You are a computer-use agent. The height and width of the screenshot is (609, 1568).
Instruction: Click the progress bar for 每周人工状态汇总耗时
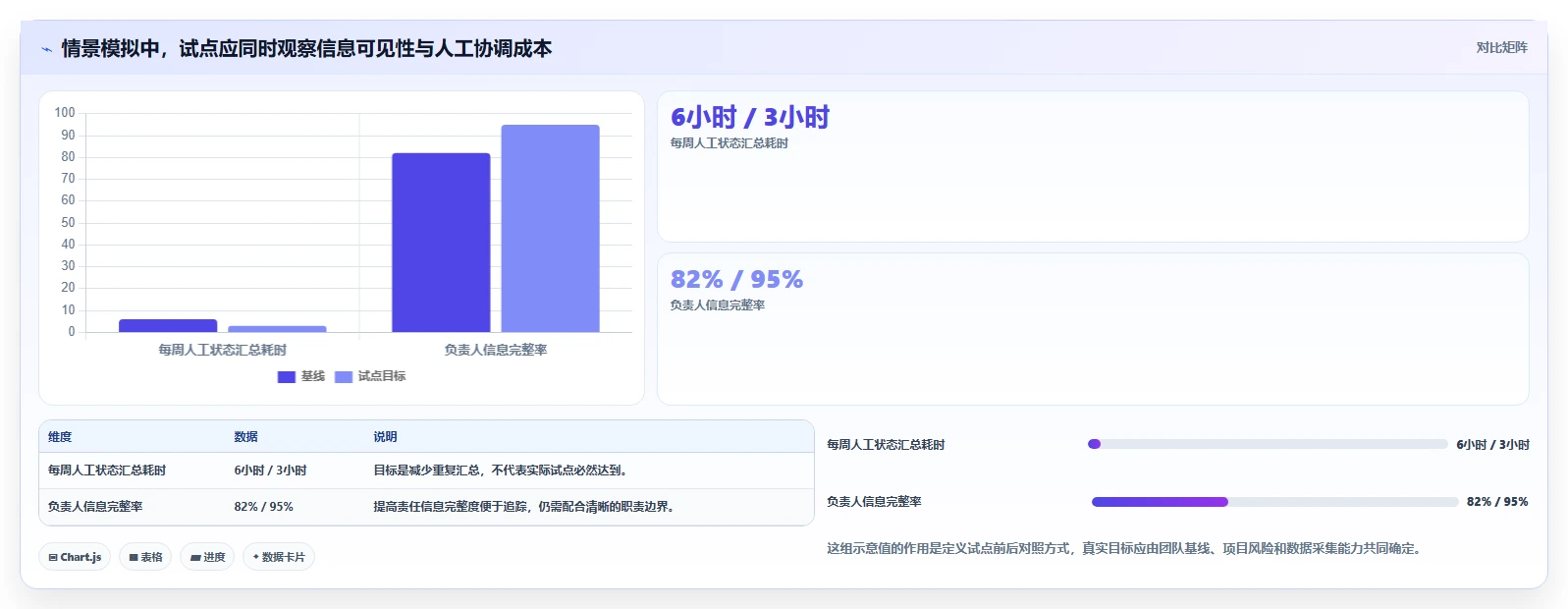(1268, 444)
